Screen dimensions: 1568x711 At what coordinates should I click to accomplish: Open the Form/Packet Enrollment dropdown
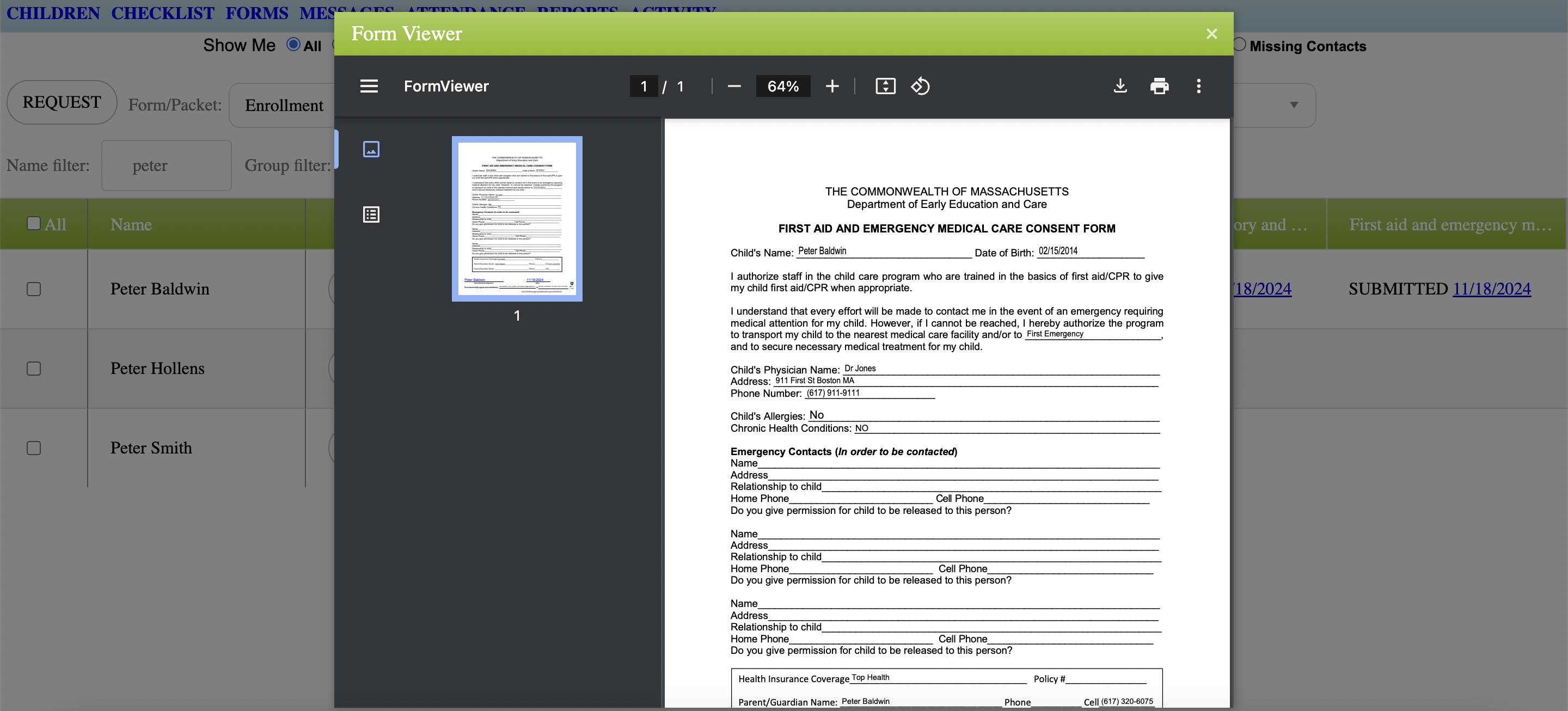(284, 105)
